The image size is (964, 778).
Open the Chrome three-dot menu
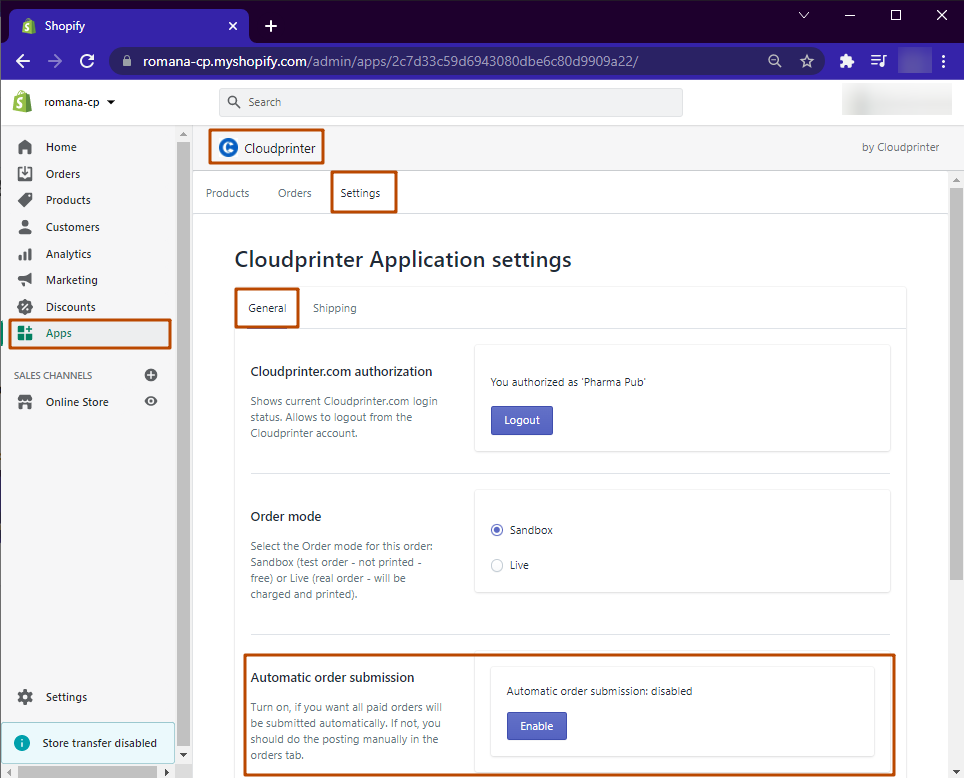(x=943, y=61)
